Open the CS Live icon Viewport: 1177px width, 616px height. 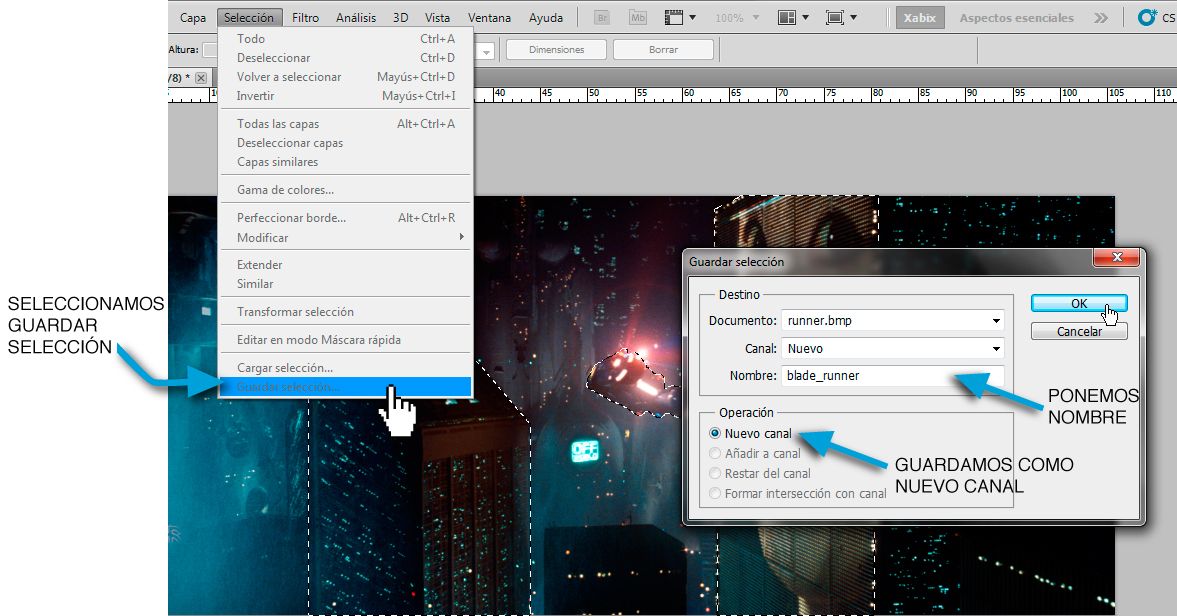coord(1147,17)
